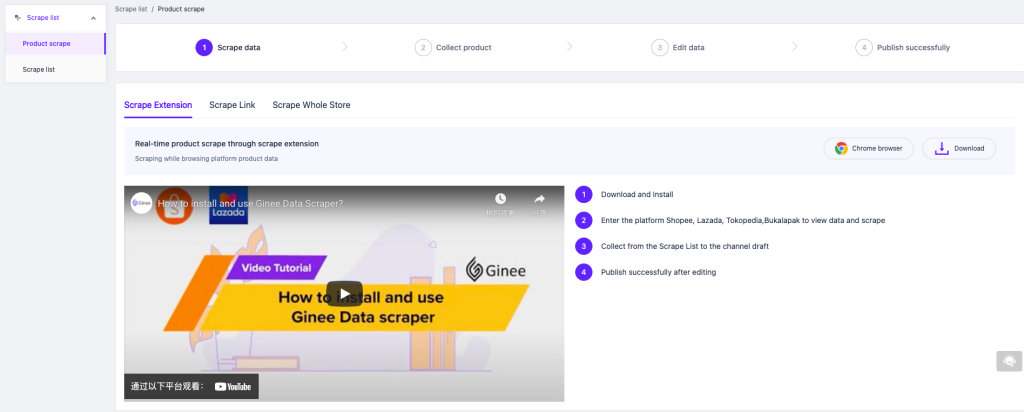
Task: Click the Share arrow icon on video
Action: pos(539,198)
